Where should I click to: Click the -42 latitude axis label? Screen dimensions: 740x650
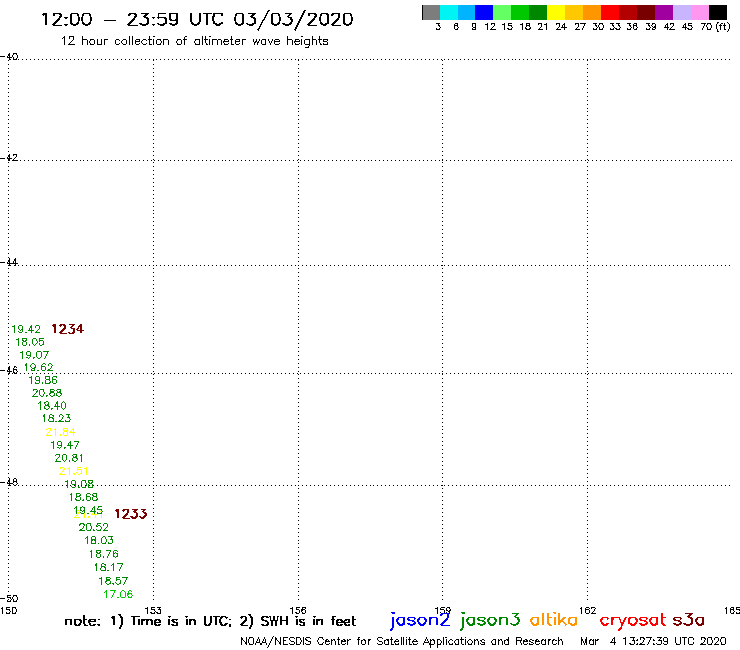[9, 157]
